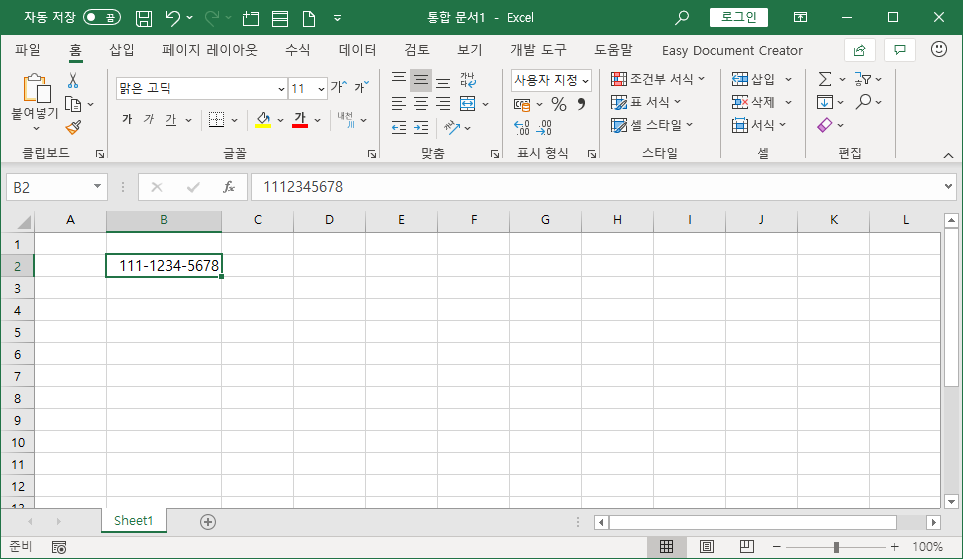Open the font name dropdown
The image size is (963, 559).
click(x=281, y=89)
